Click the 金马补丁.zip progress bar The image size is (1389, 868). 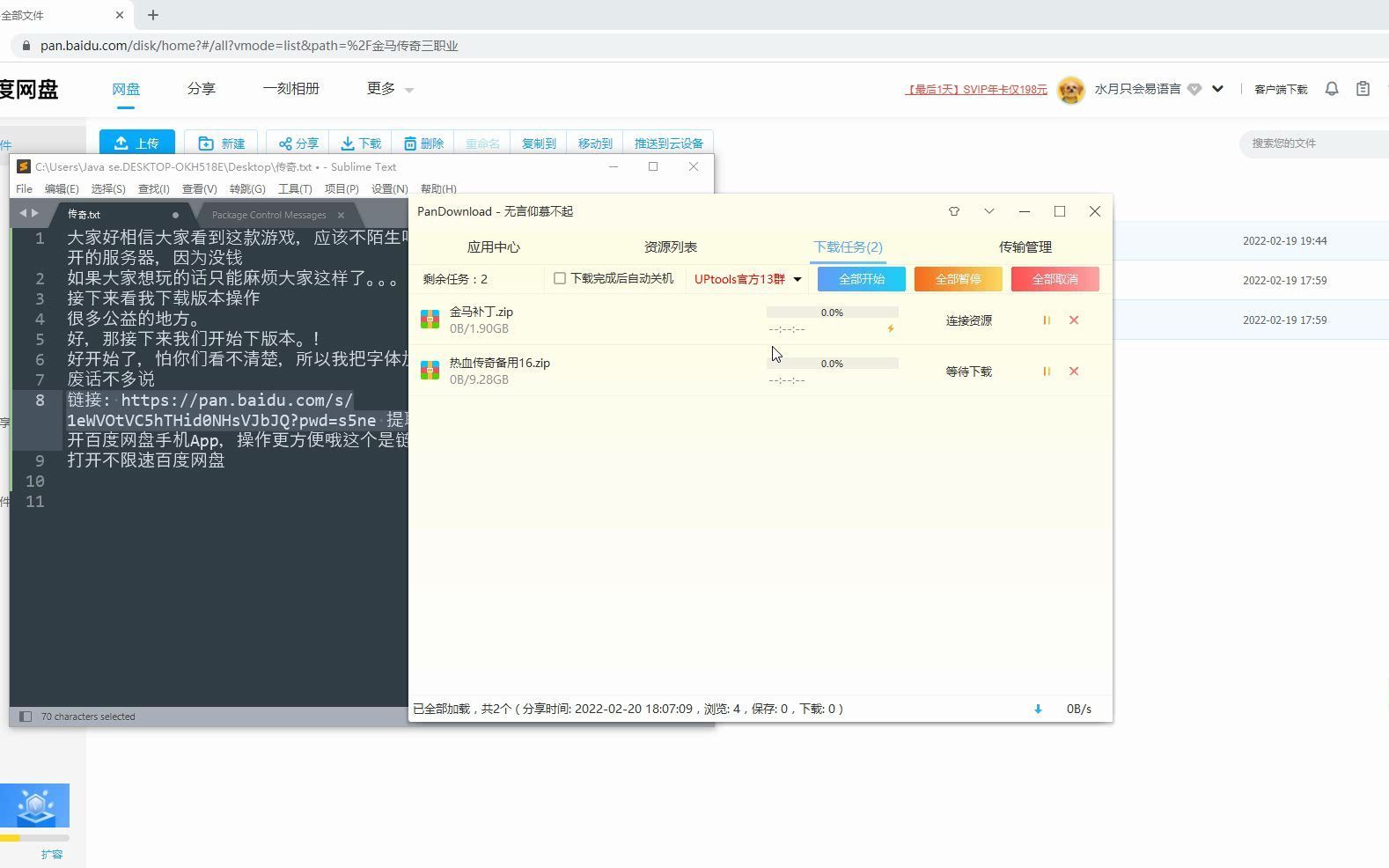tap(833, 313)
